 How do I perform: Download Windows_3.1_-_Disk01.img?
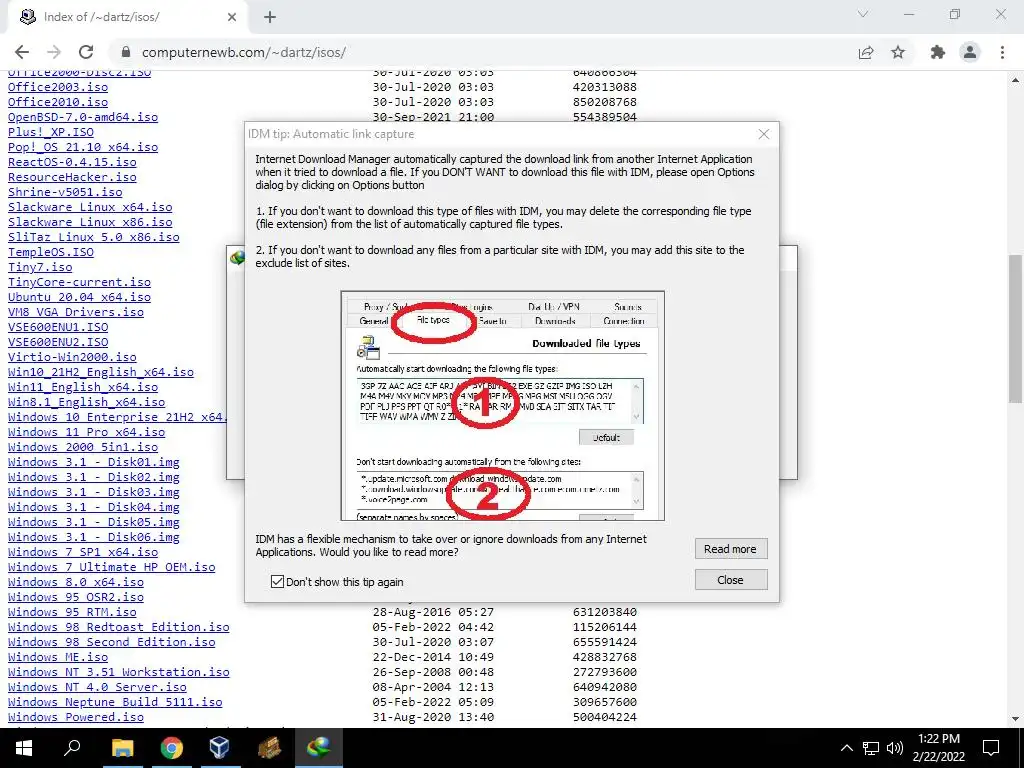click(93, 462)
